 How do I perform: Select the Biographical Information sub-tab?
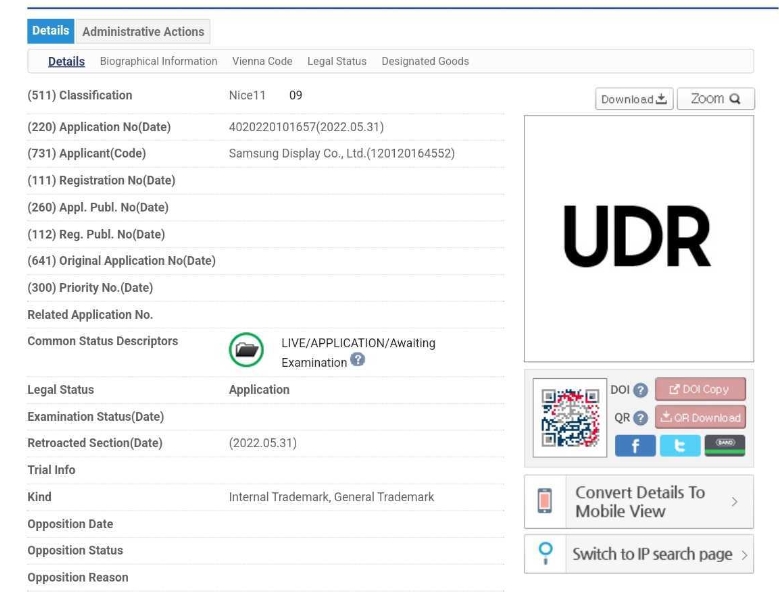click(158, 62)
